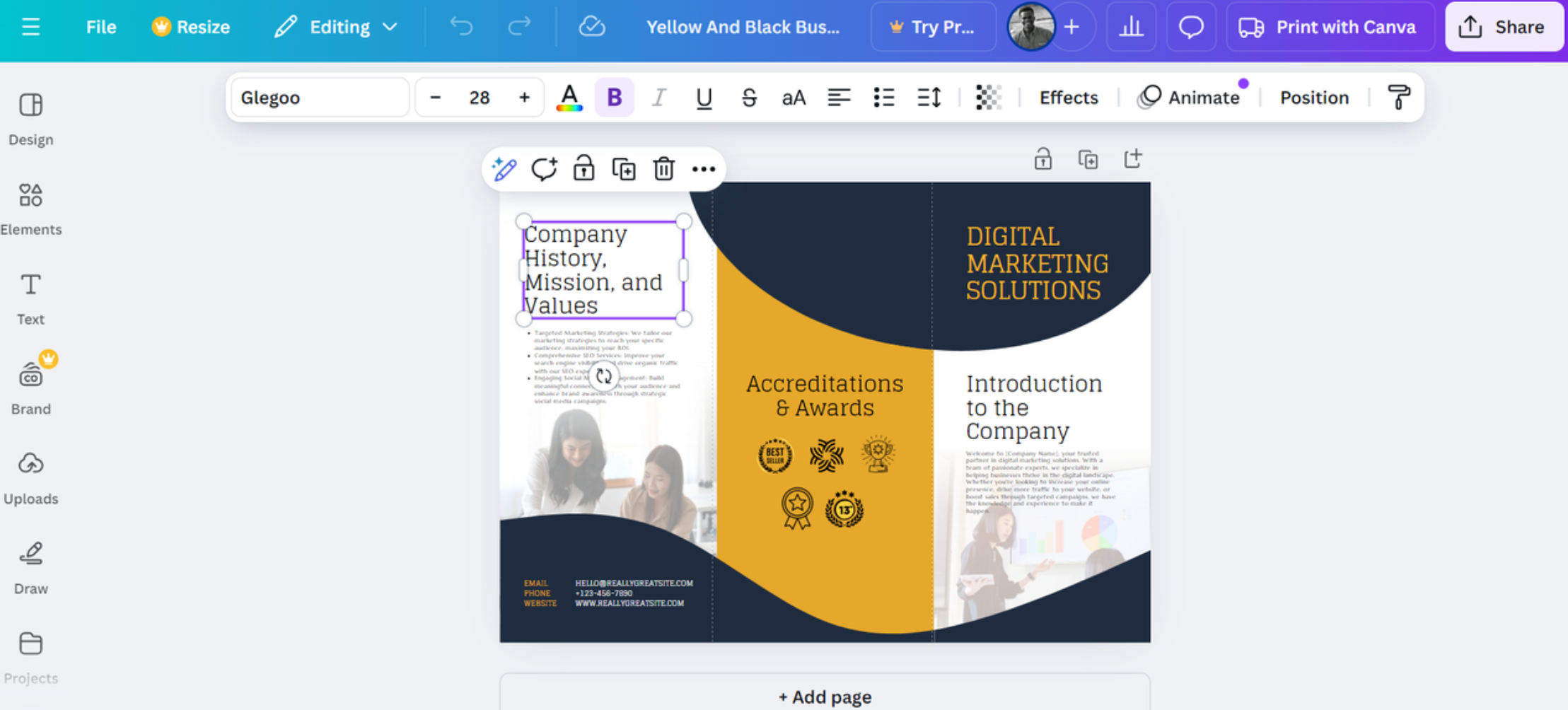The width and height of the screenshot is (1568, 710).
Task: Open the File menu
Action: [100, 27]
